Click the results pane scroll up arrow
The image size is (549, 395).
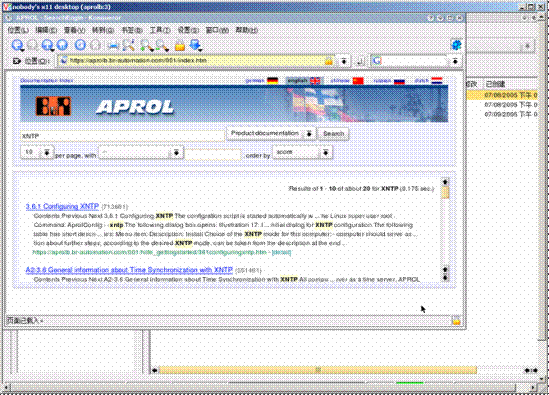445,182
